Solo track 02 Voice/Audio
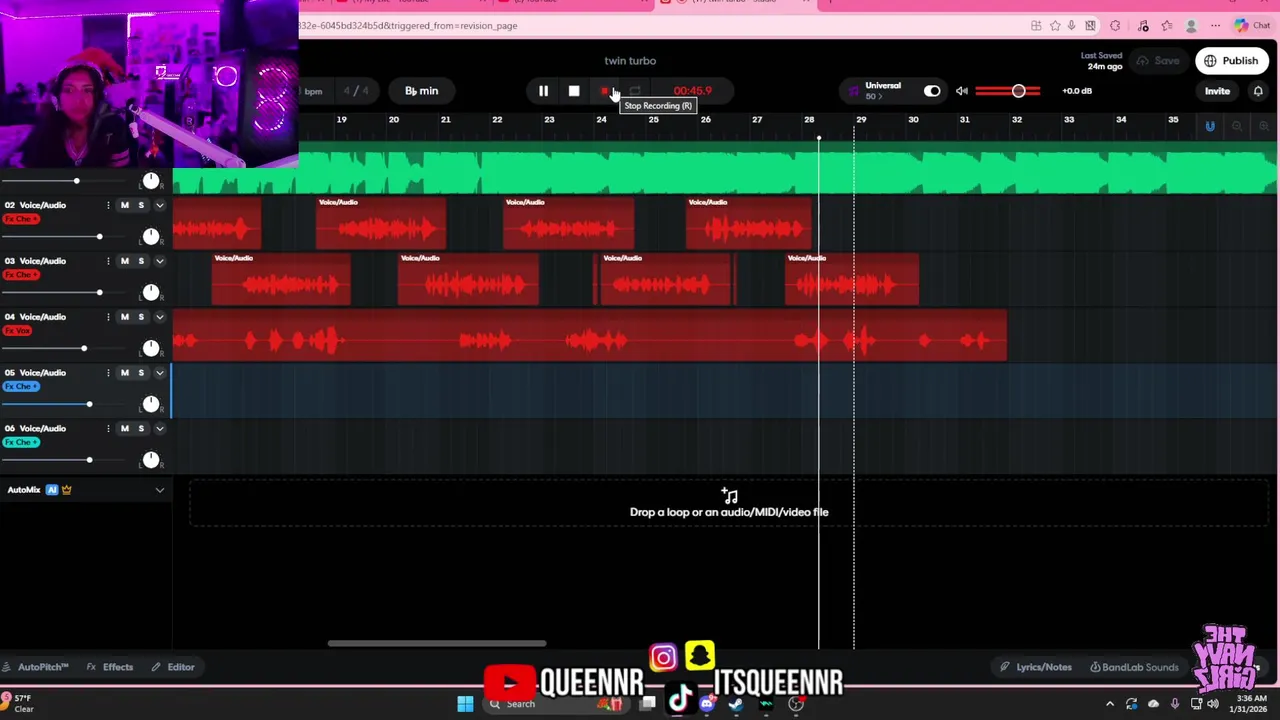 (x=141, y=205)
